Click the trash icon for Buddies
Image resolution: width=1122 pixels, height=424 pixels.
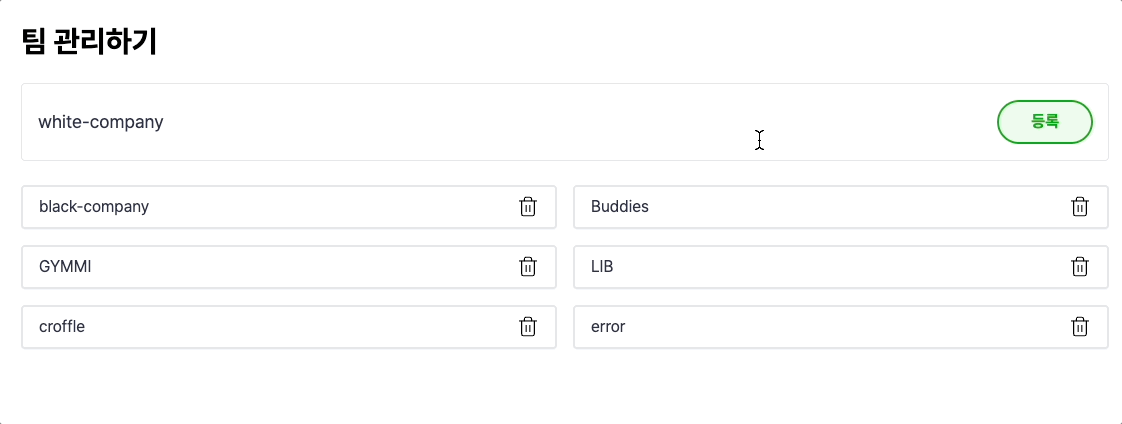click(1080, 207)
